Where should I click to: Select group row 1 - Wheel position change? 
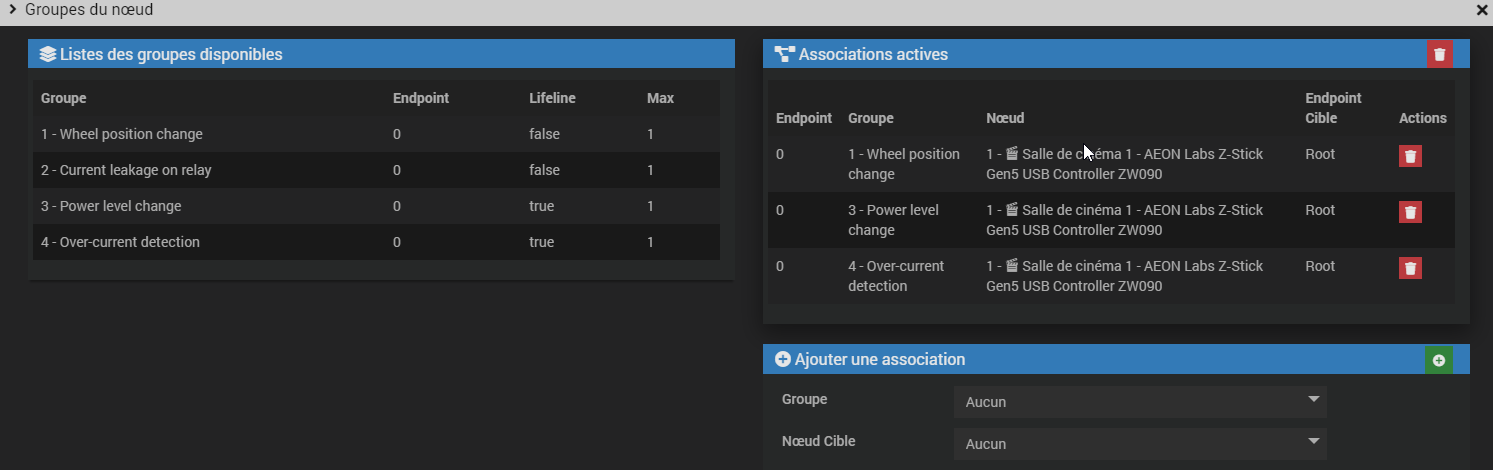(121, 134)
